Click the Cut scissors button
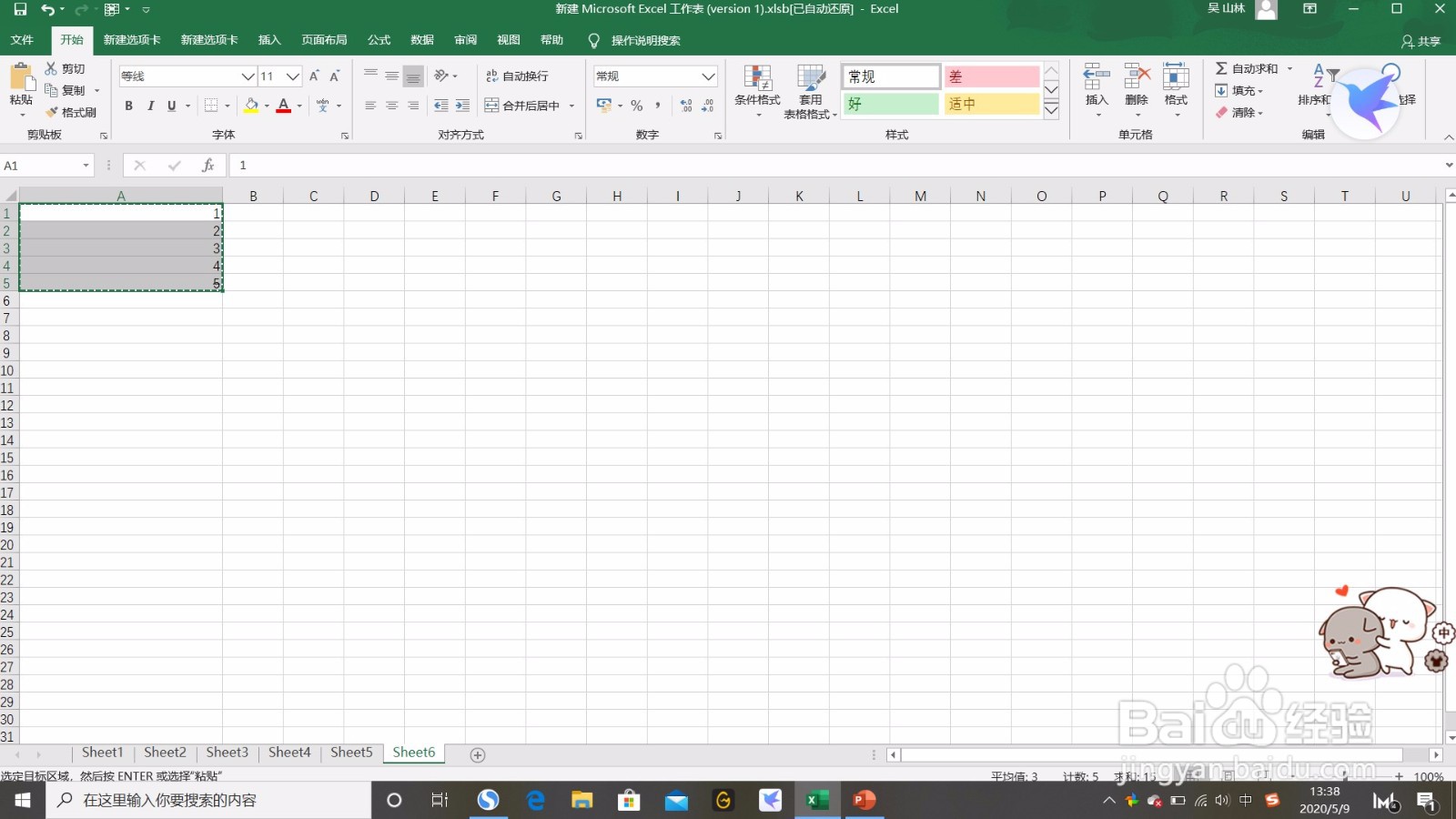The width and height of the screenshot is (1456, 819). [x=65, y=69]
